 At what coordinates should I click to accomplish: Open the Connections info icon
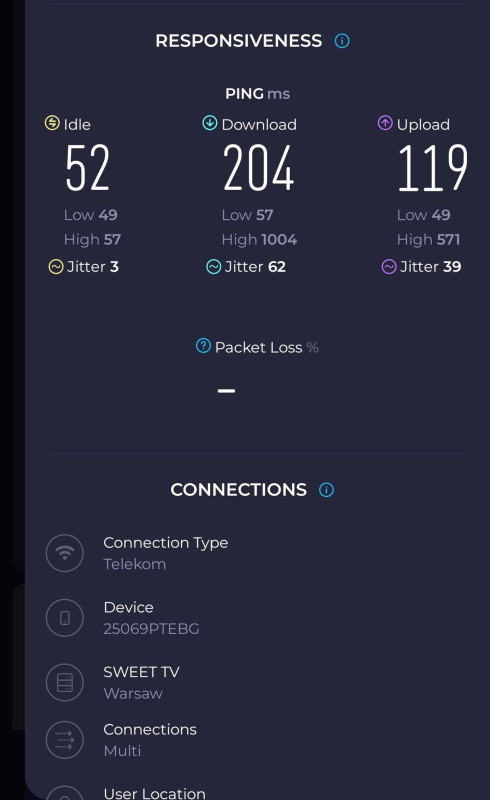coord(326,490)
